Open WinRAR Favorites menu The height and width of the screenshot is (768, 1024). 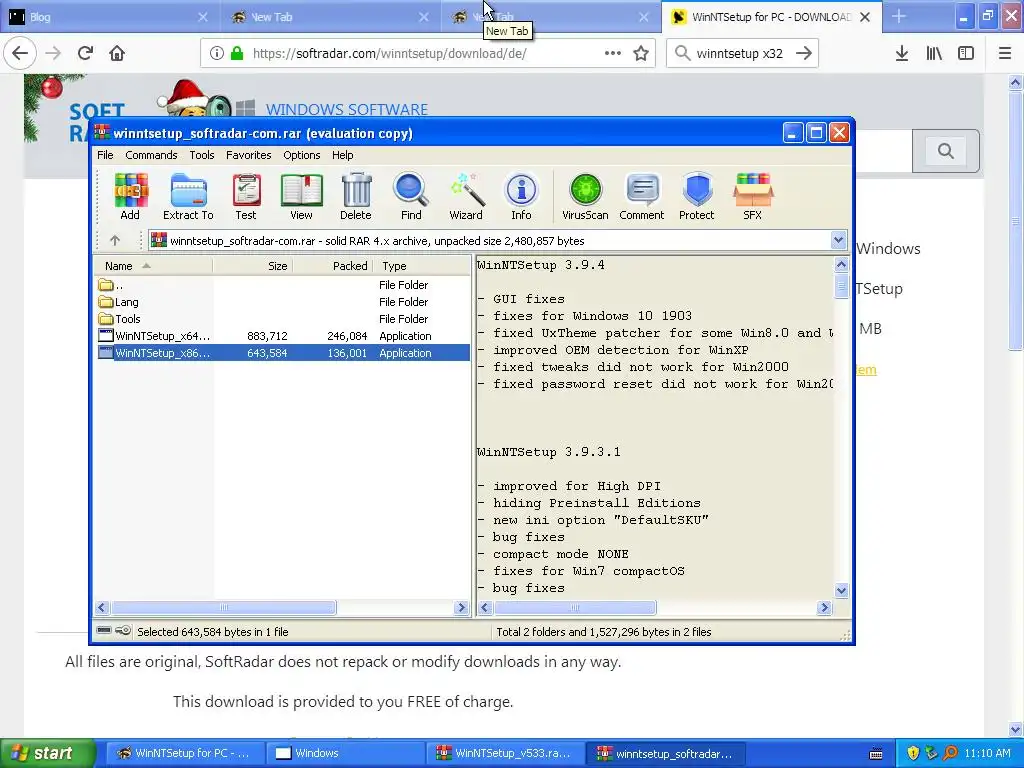[x=249, y=155]
